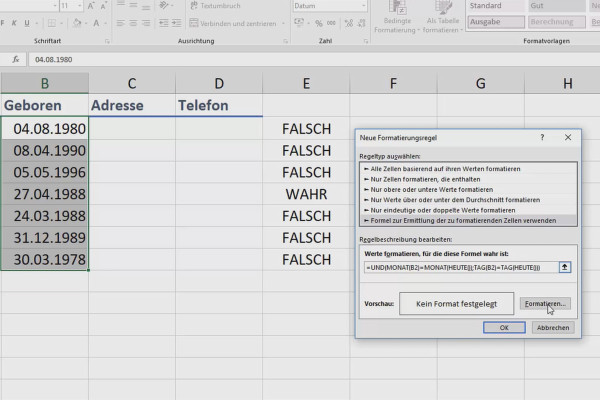Confirm the rule with OK
This screenshot has width=600, height=400.
point(504,328)
